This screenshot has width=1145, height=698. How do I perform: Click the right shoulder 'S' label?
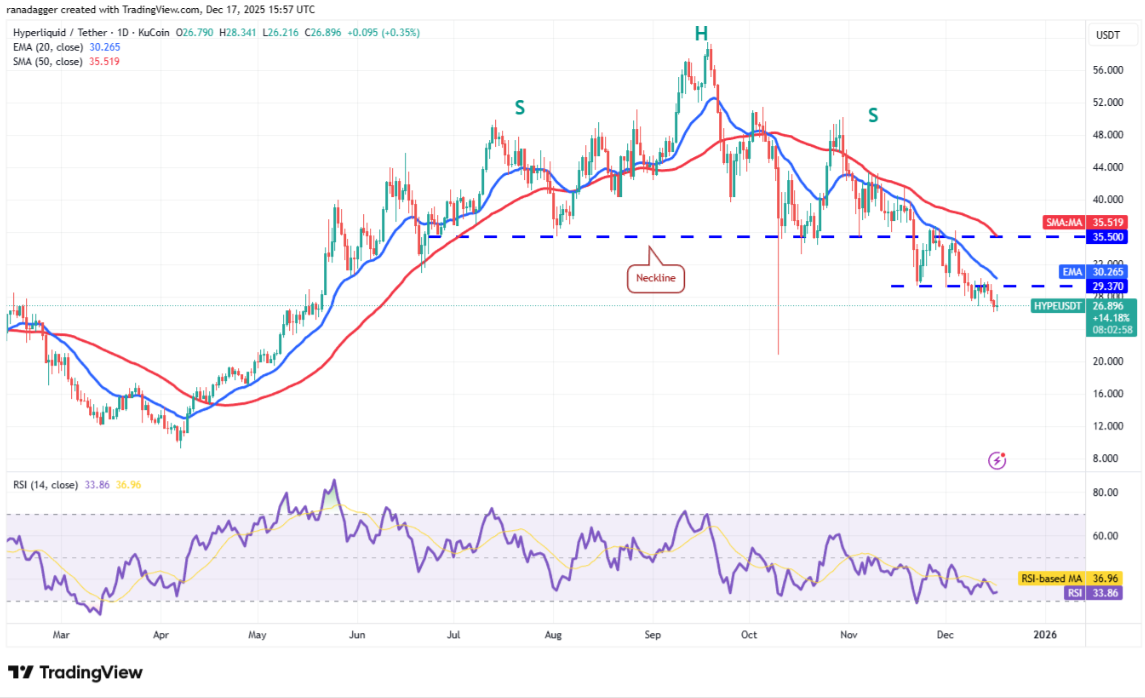[873, 115]
